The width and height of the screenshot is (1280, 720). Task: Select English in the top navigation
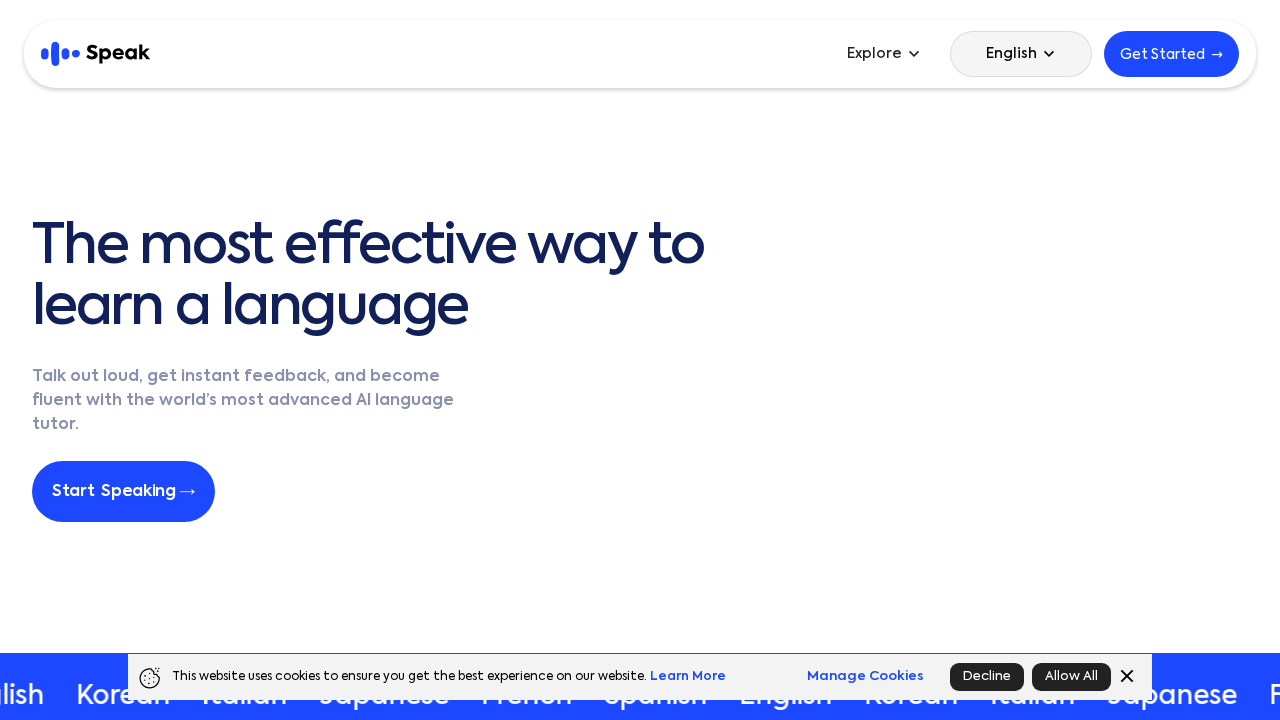(1012, 53)
